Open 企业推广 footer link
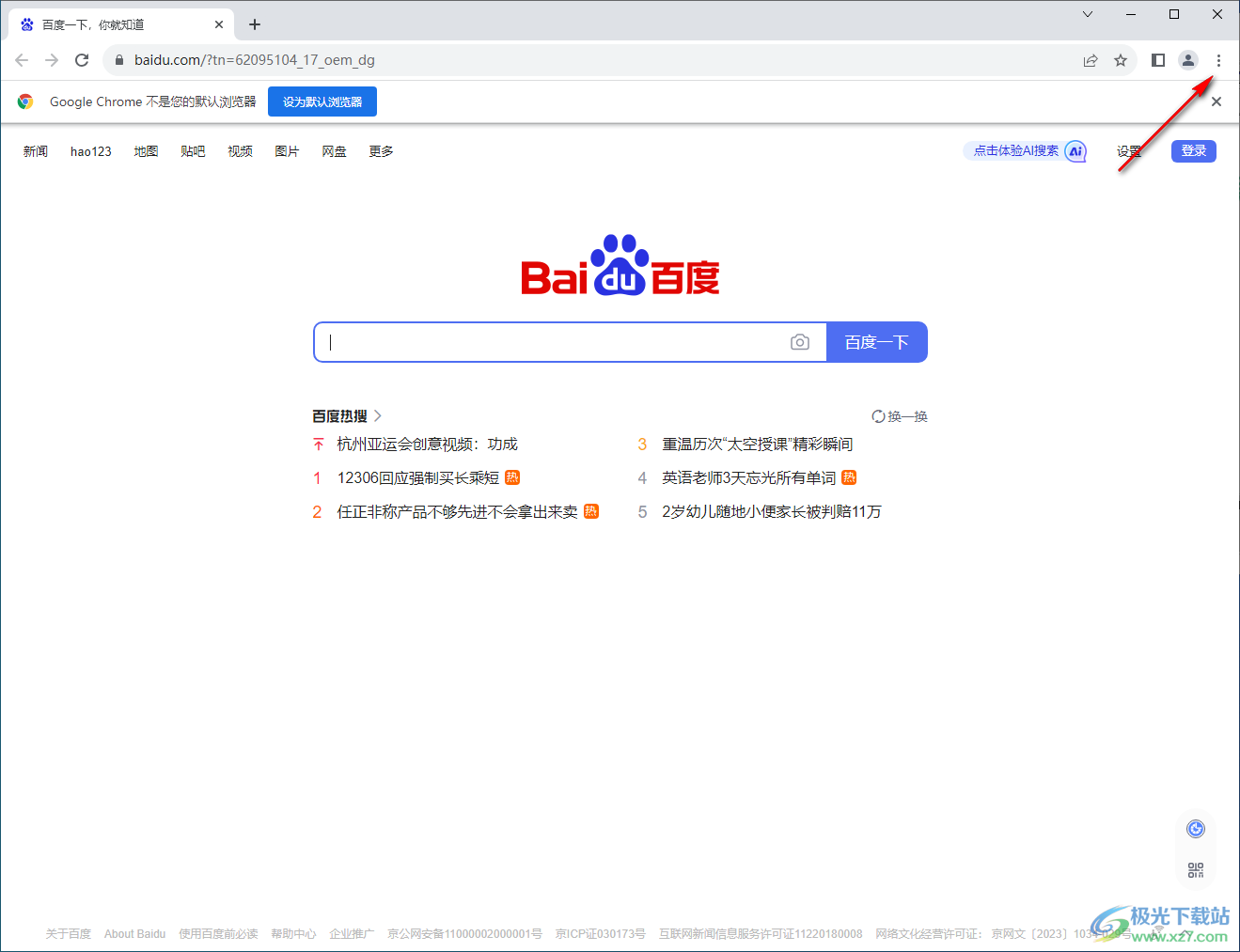This screenshot has height=952, width=1240. 352,934
